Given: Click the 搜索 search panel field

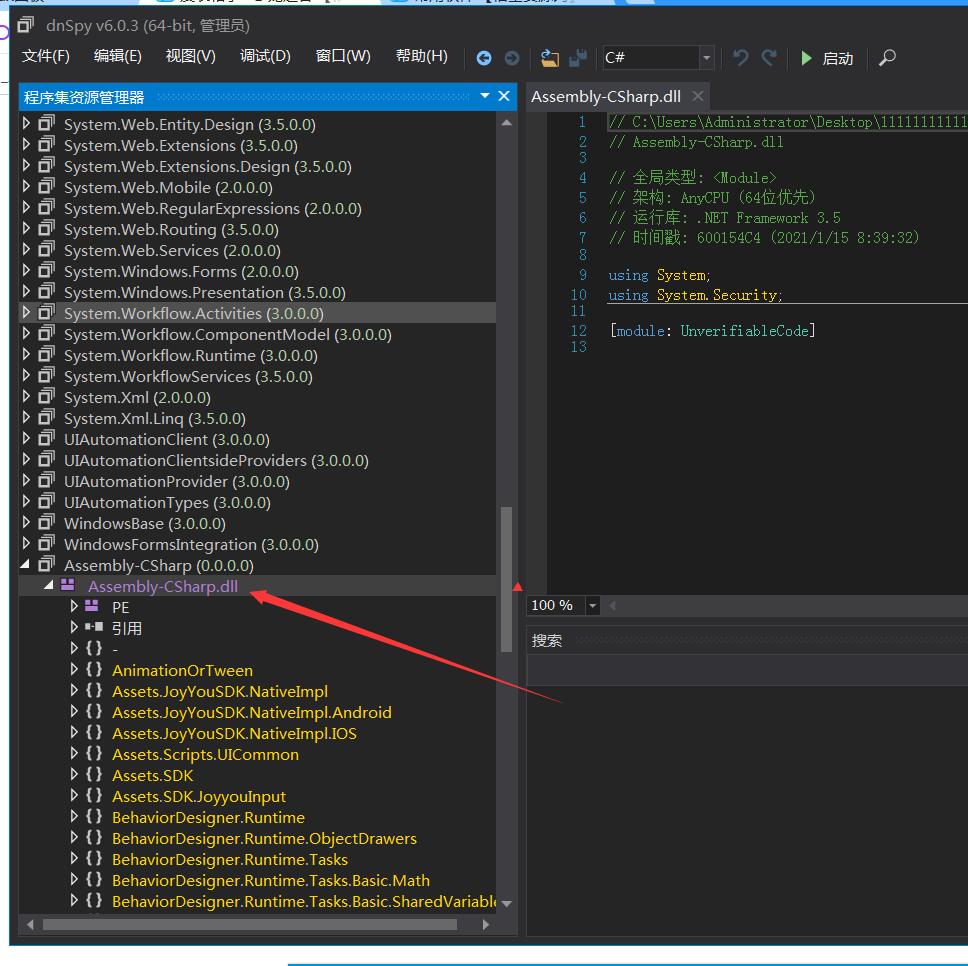Looking at the screenshot, I should (x=747, y=670).
